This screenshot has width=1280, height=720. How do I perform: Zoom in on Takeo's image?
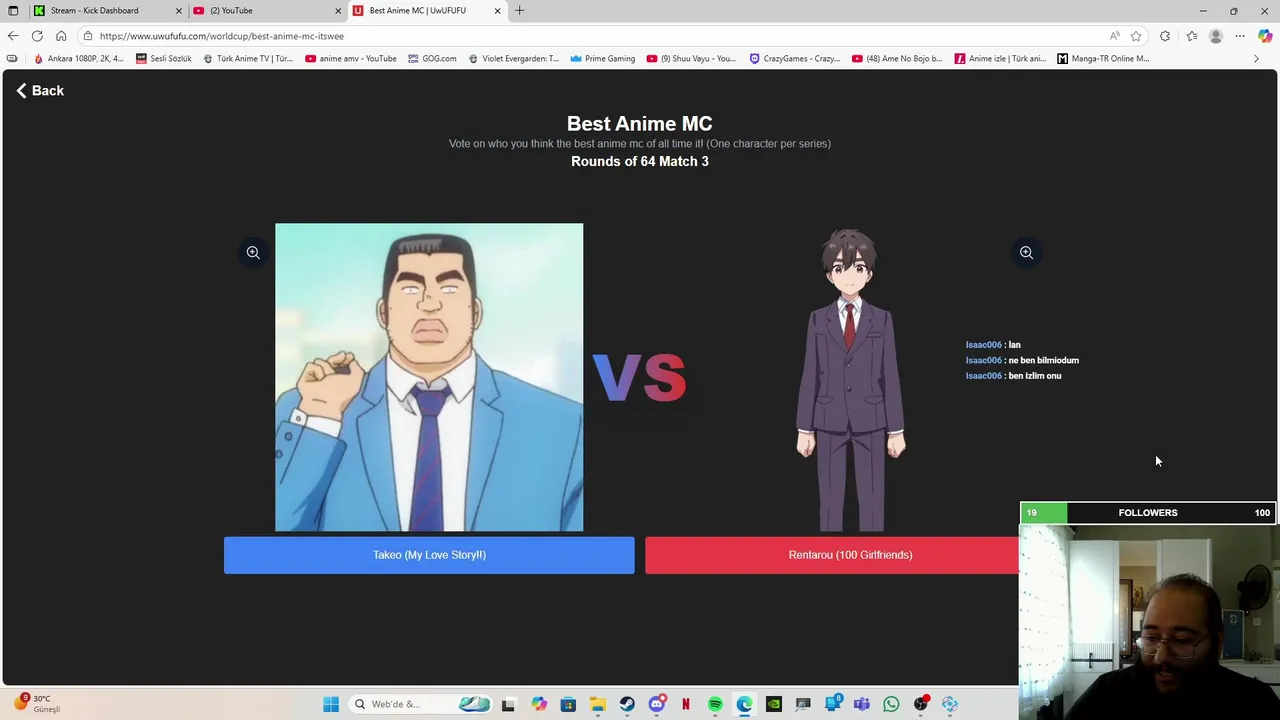pyautogui.click(x=253, y=253)
